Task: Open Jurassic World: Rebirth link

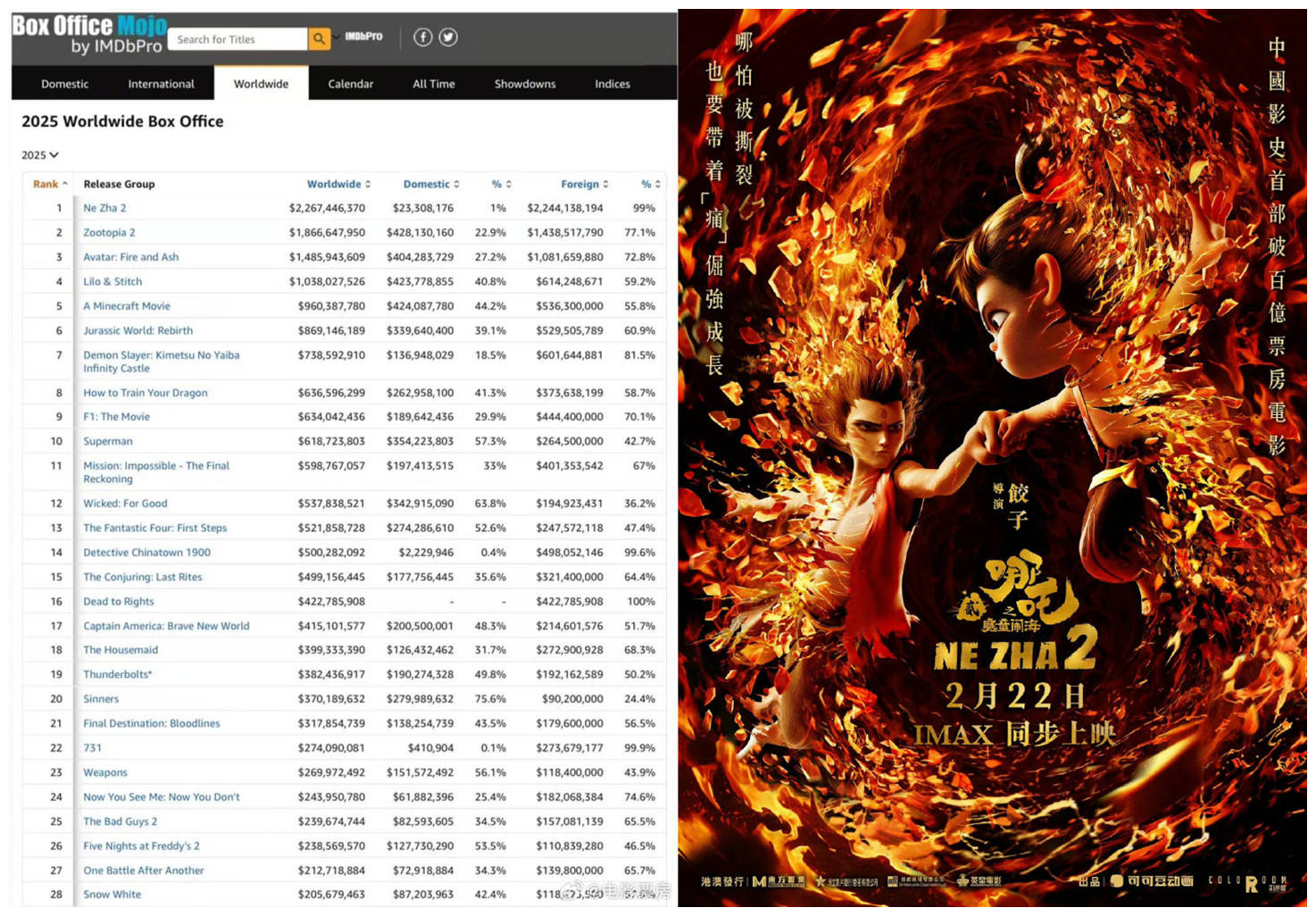Action: tap(137, 331)
